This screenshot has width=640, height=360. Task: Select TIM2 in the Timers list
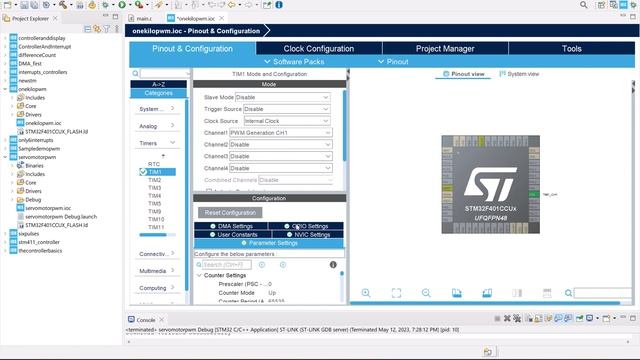(154, 180)
